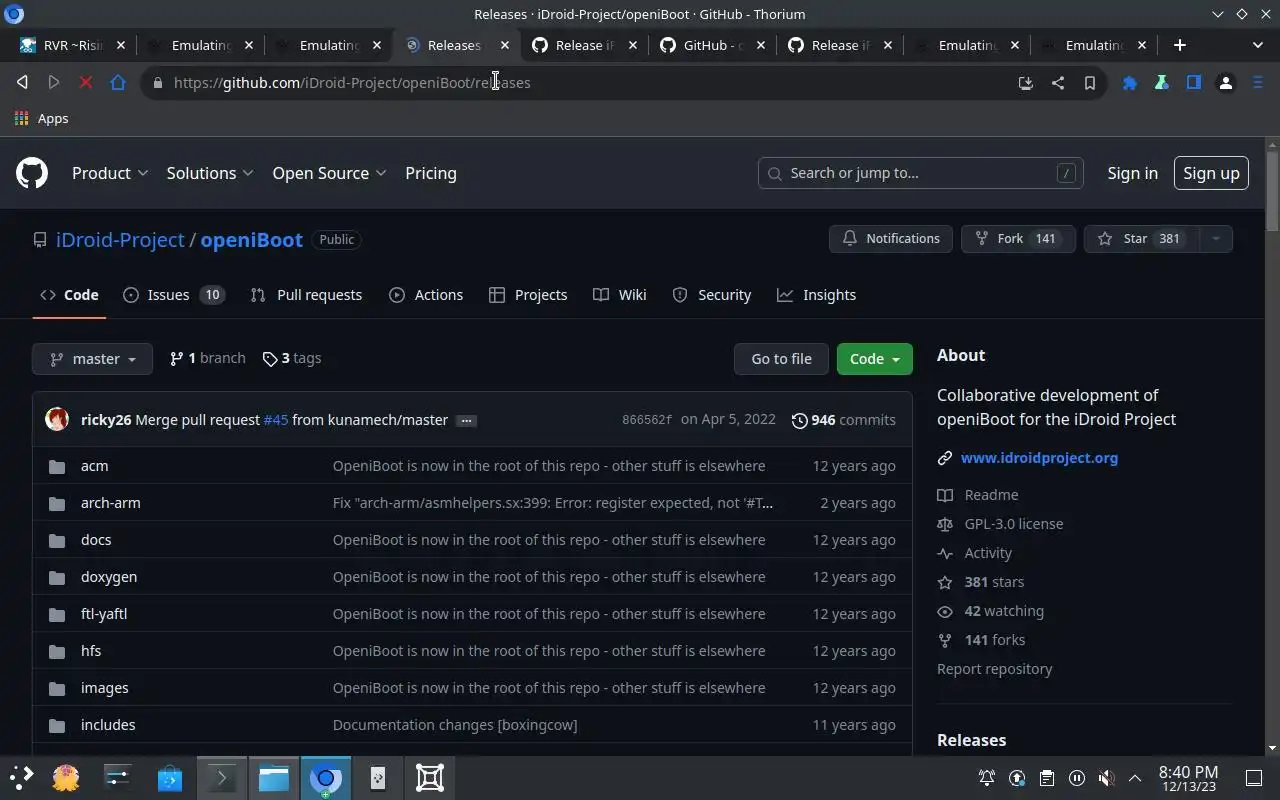Open the doxygen folder

click(x=109, y=577)
